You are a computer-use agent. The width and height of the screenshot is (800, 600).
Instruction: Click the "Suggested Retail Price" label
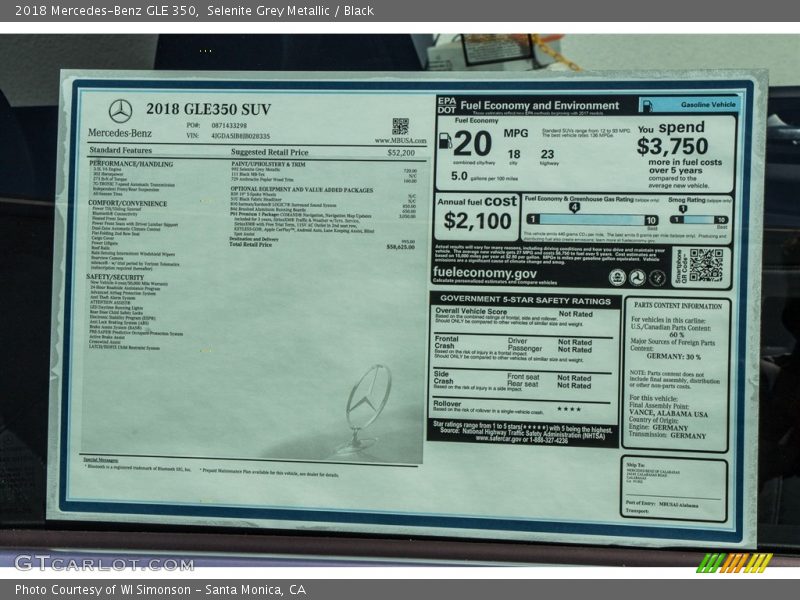coord(269,152)
